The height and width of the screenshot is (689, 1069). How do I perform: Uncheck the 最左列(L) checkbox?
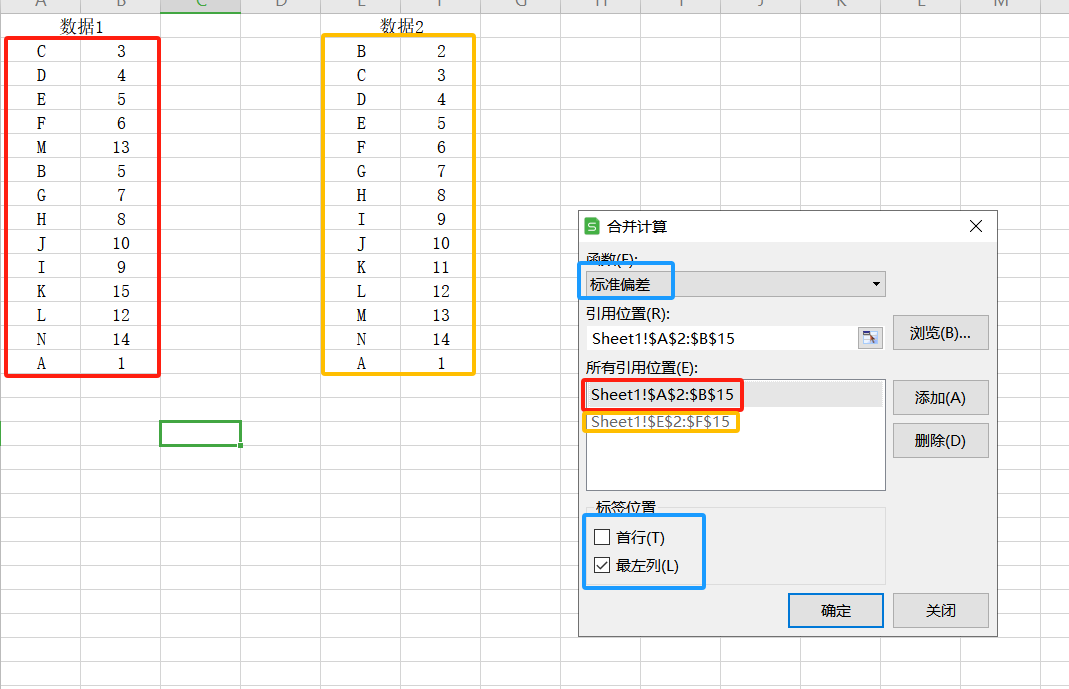[x=602, y=565]
